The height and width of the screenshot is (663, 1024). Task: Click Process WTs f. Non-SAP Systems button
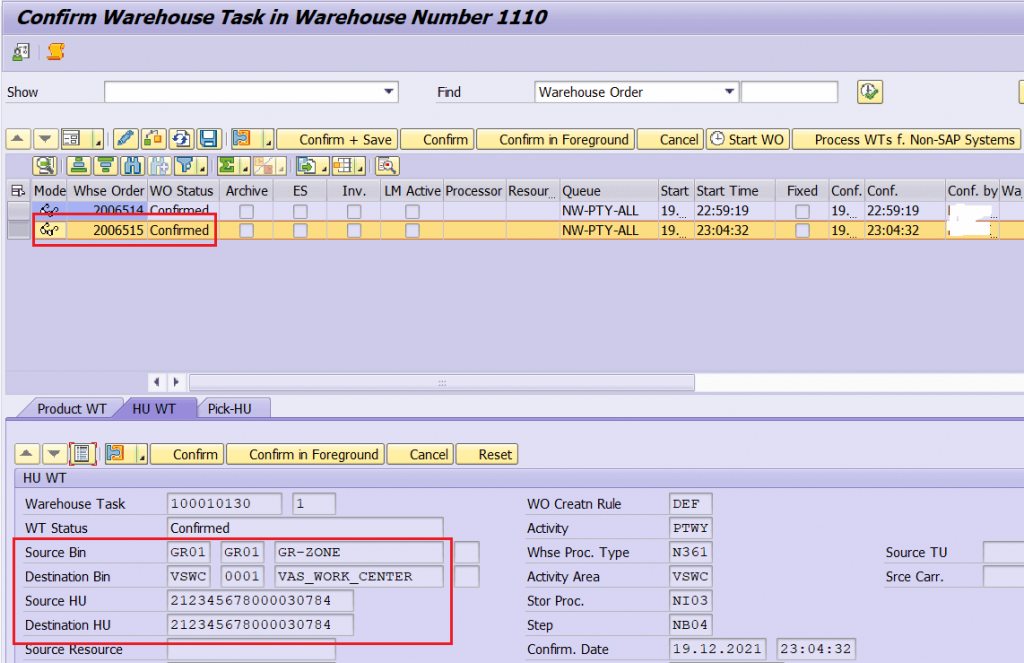click(x=906, y=139)
